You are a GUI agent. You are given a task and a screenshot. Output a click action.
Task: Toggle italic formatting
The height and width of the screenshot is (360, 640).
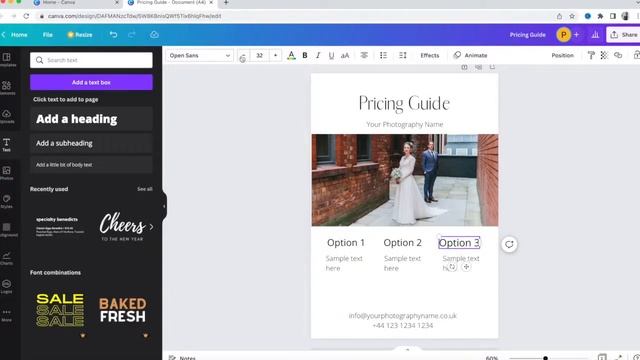pyautogui.click(x=318, y=55)
